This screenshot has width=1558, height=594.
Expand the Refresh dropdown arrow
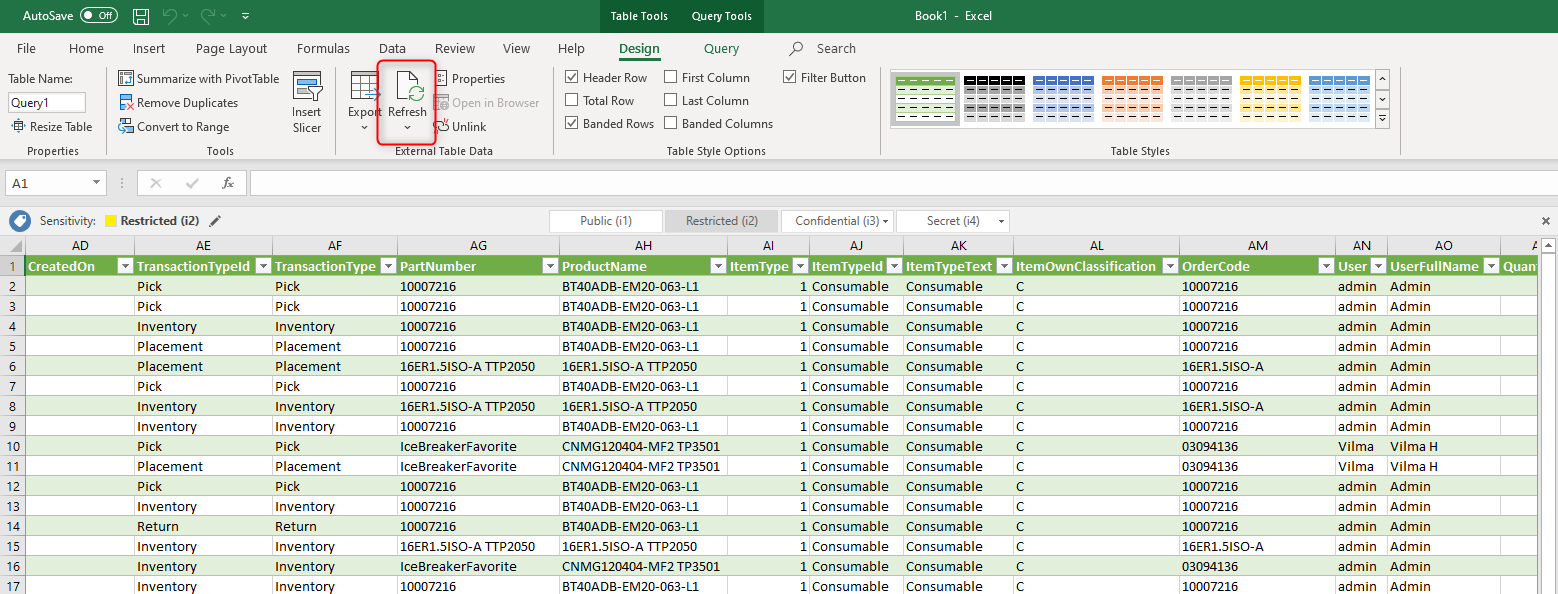(x=407, y=127)
